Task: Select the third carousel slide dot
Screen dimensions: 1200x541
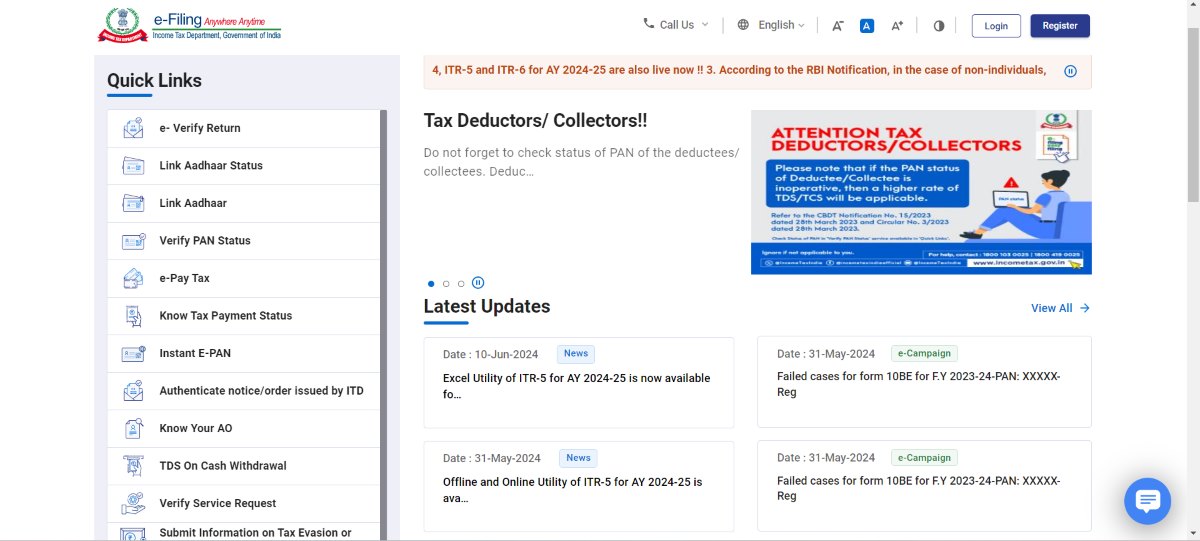Action: pyautogui.click(x=461, y=284)
